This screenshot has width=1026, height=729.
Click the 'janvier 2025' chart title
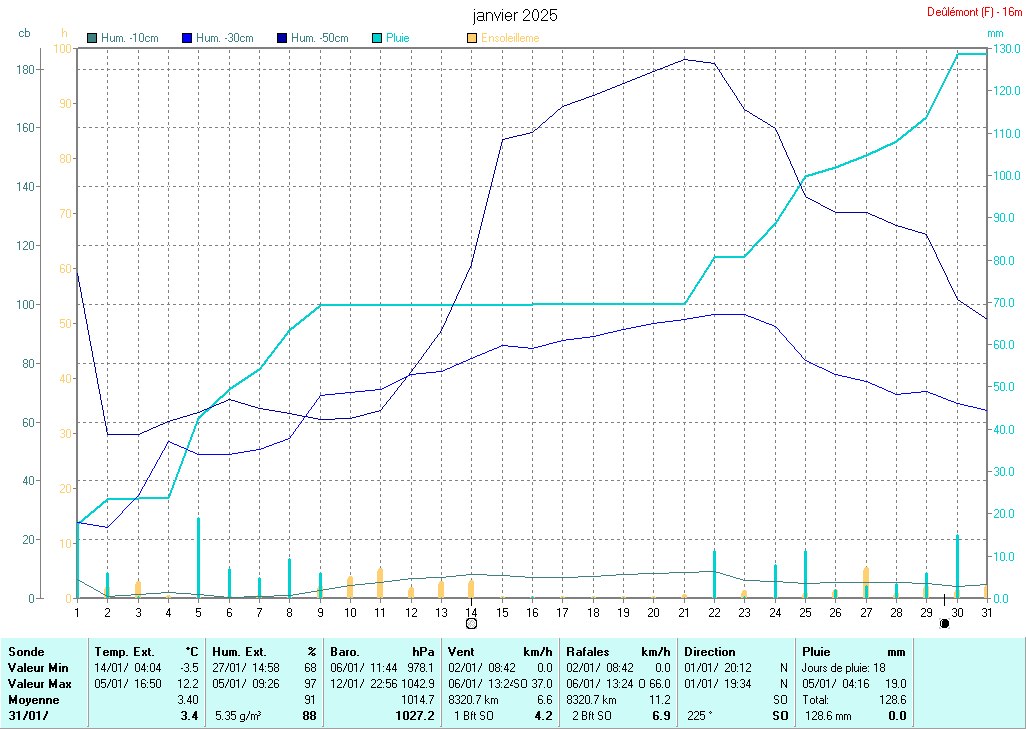515,16
